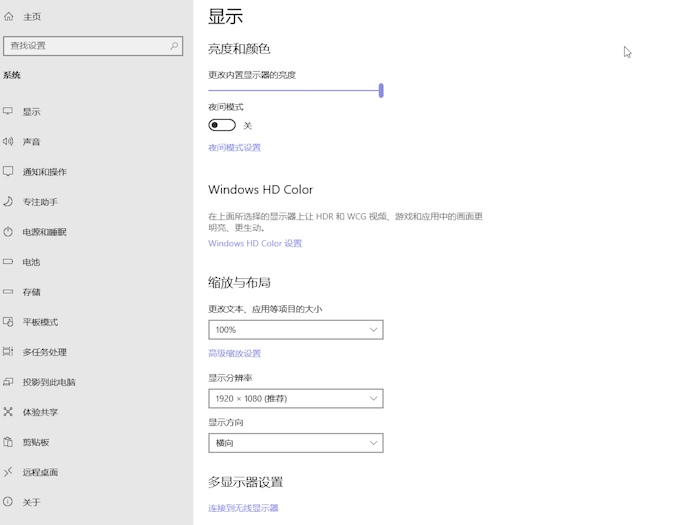The image size is (700, 525).
Task: Click the 显示分辨率 label
Action: coord(230,378)
